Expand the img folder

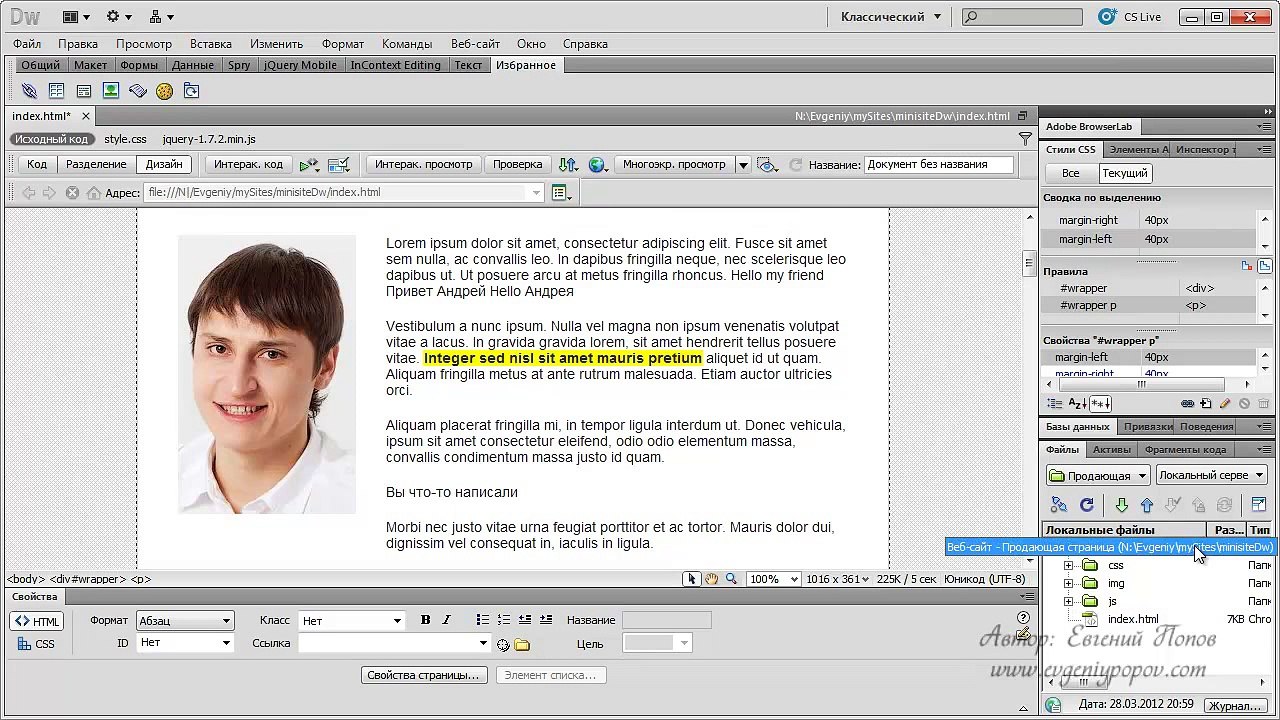[1068, 584]
